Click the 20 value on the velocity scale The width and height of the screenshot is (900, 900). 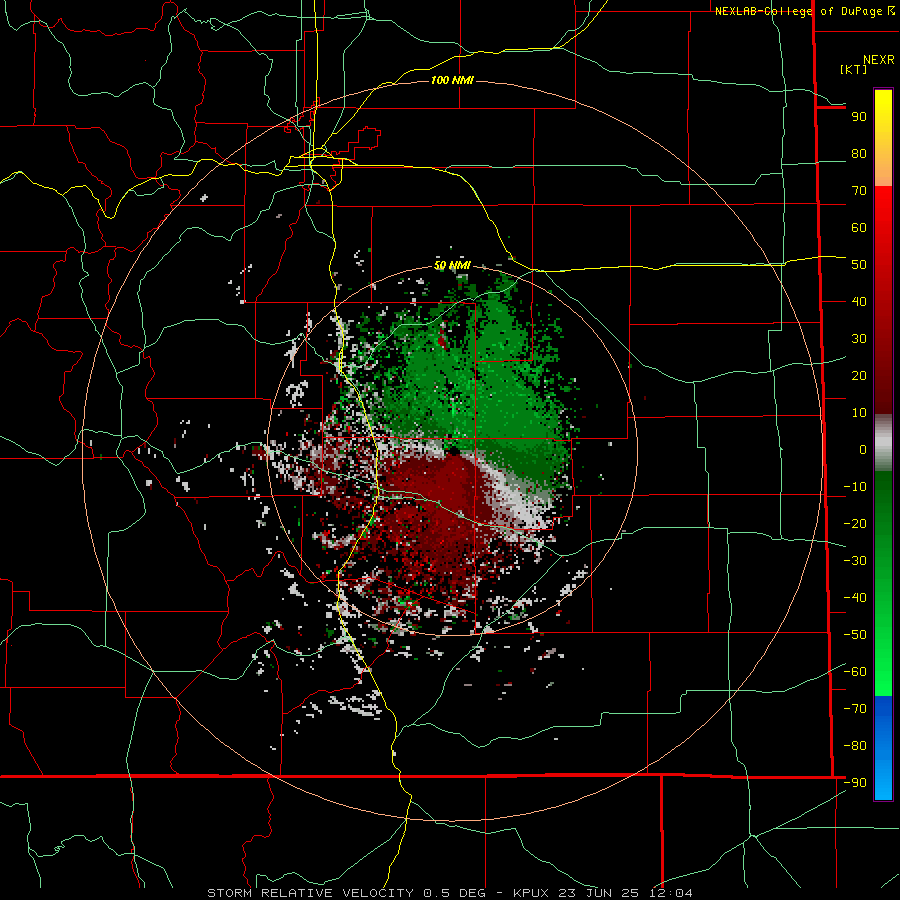point(859,376)
